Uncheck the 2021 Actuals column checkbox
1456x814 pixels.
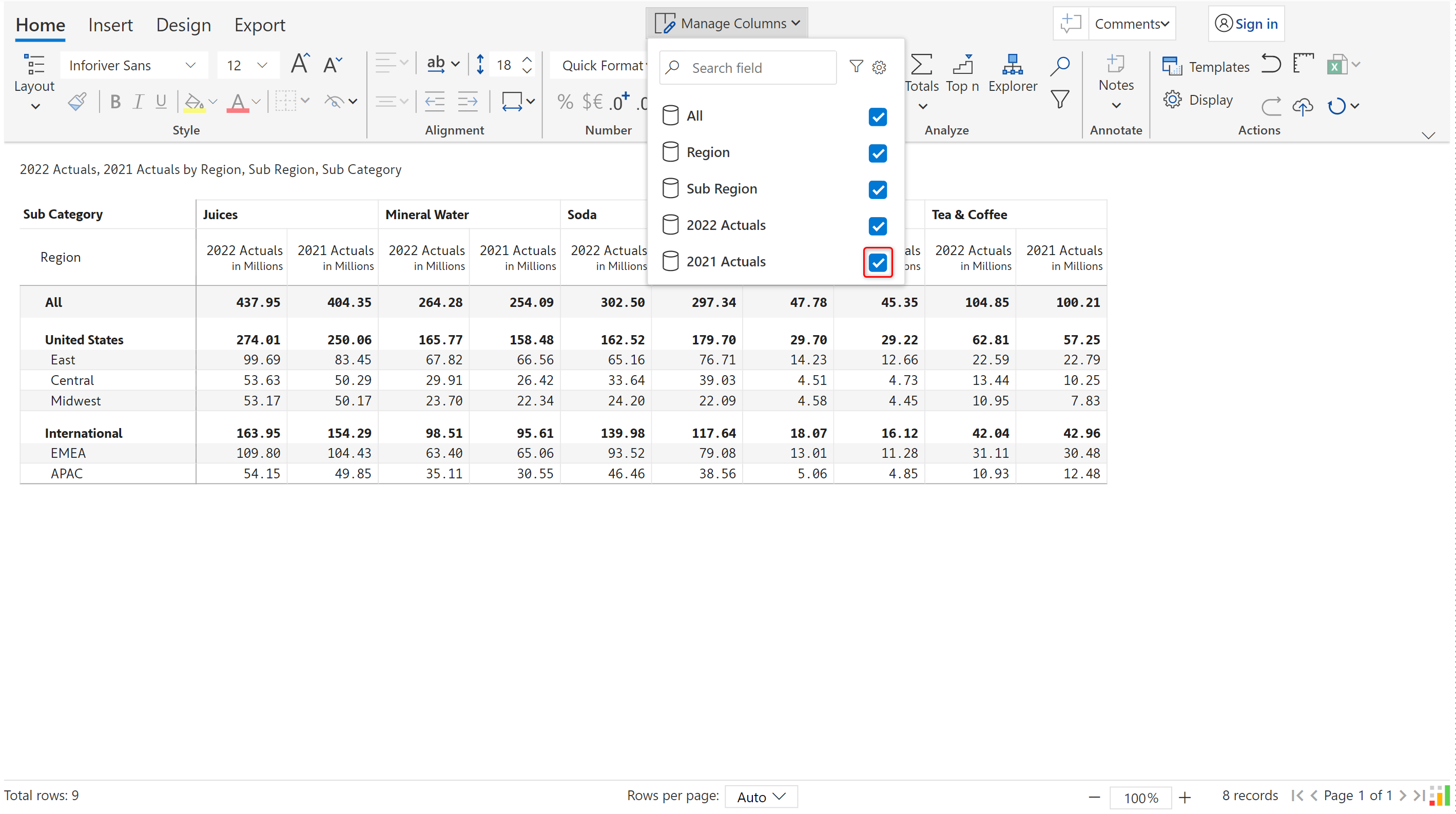point(877,262)
